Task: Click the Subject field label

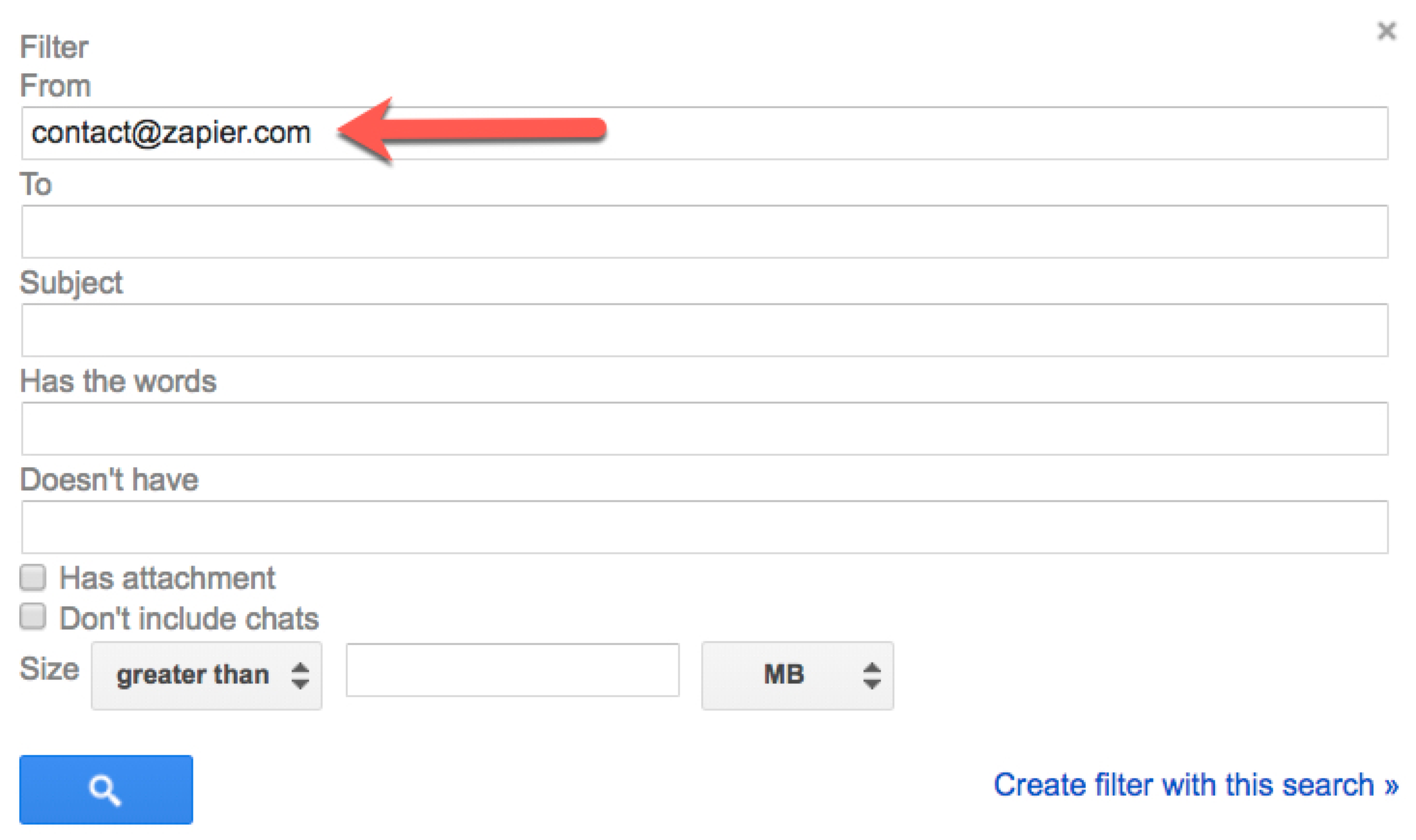Action: pyautogui.click(x=71, y=283)
